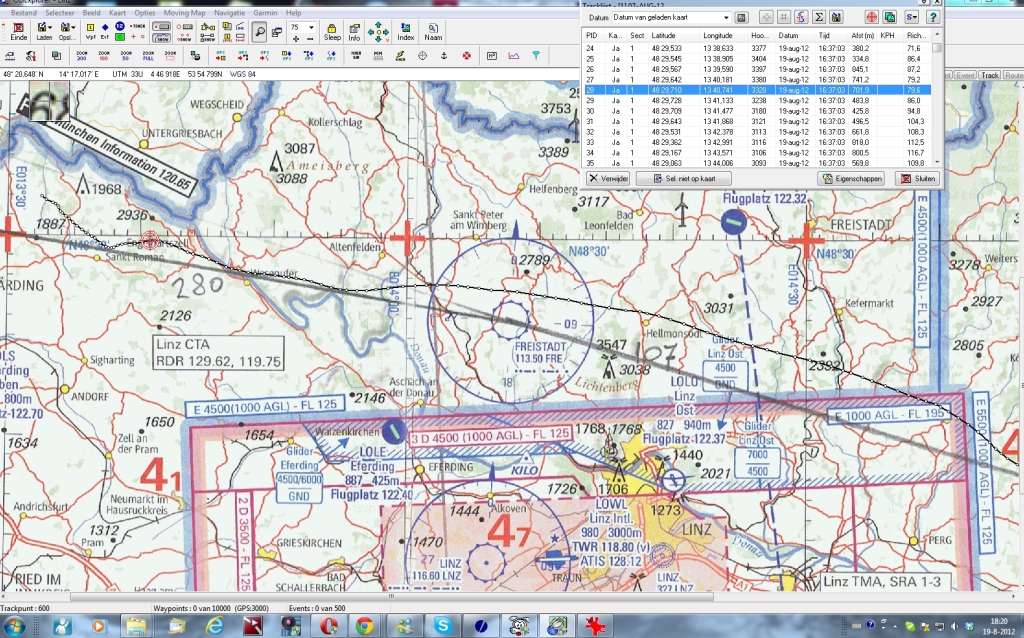Click the Verwijder button
This screenshot has width=1024, height=638.
pyautogui.click(x=608, y=178)
